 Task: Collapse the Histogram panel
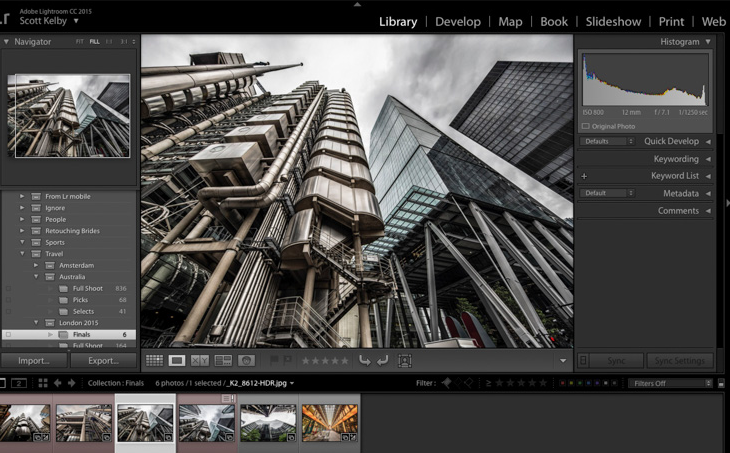(708, 41)
